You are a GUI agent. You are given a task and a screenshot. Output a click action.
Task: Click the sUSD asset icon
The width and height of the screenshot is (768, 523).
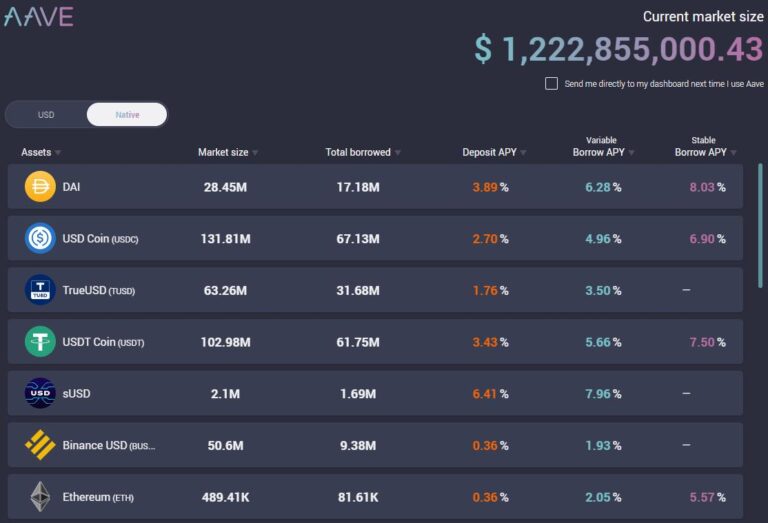pyautogui.click(x=40, y=394)
